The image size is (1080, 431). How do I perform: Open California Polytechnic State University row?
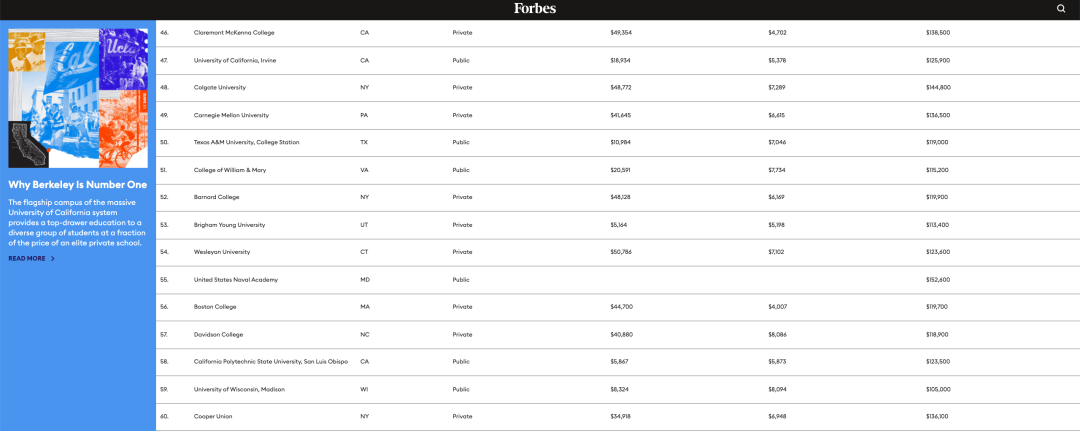coord(618,362)
